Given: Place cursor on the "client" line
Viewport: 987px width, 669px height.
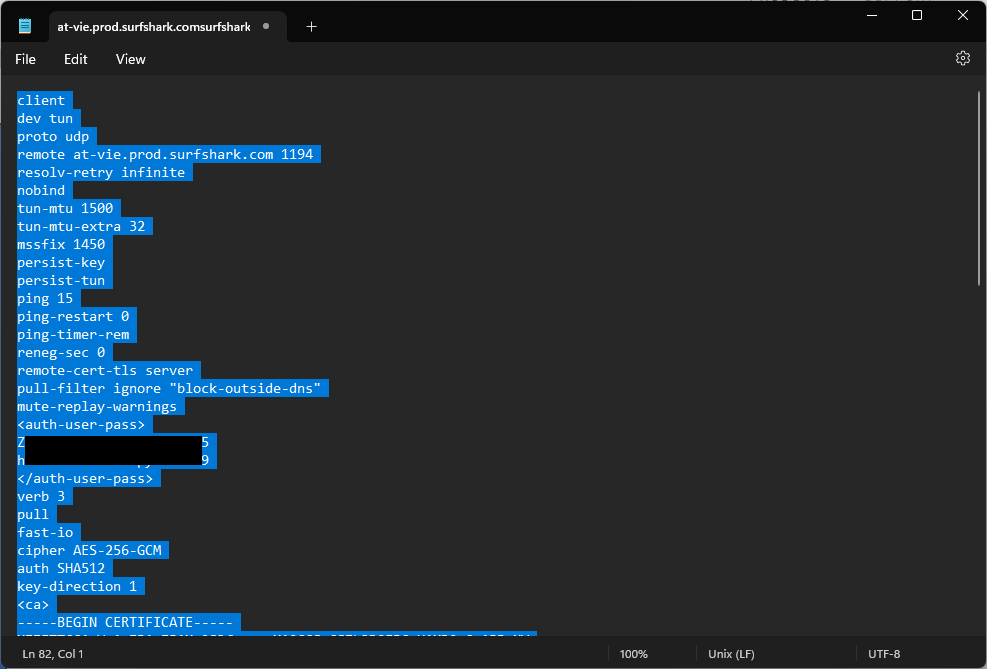Looking at the screenshot, I should [x=41, y=100].
